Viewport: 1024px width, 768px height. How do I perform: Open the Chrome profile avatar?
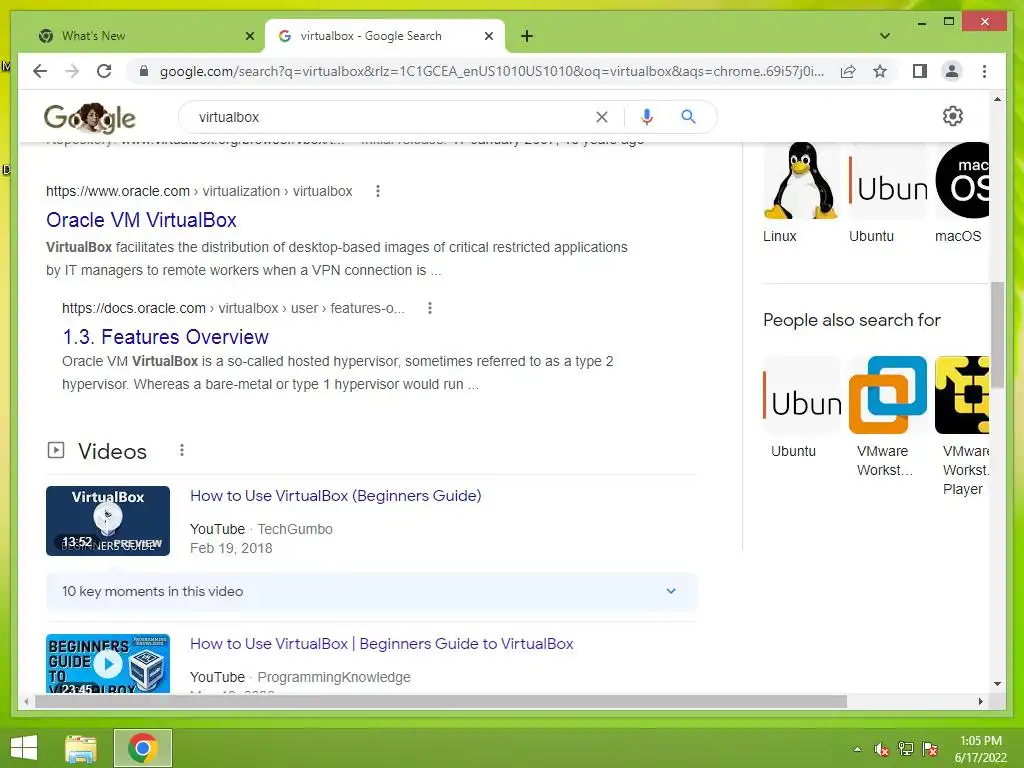(x=952, y=71)
